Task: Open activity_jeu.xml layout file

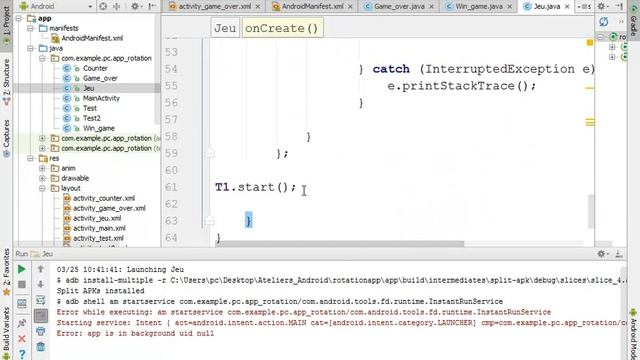Action: coord(92,218)
